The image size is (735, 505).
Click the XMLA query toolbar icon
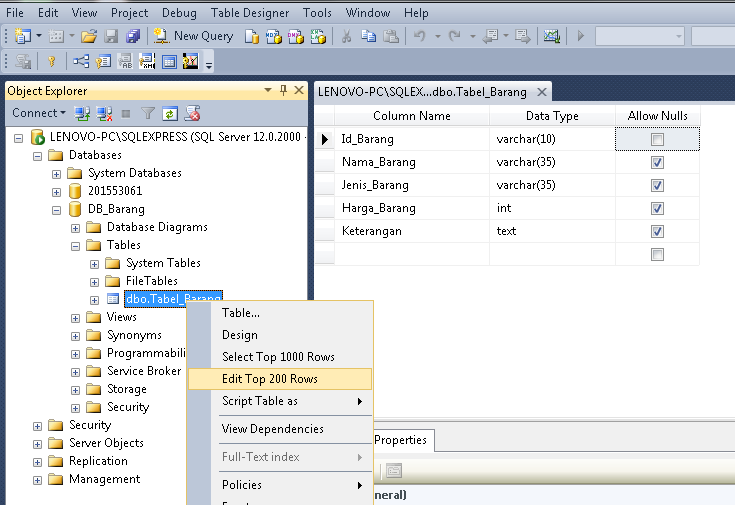[x=318, y=36]
